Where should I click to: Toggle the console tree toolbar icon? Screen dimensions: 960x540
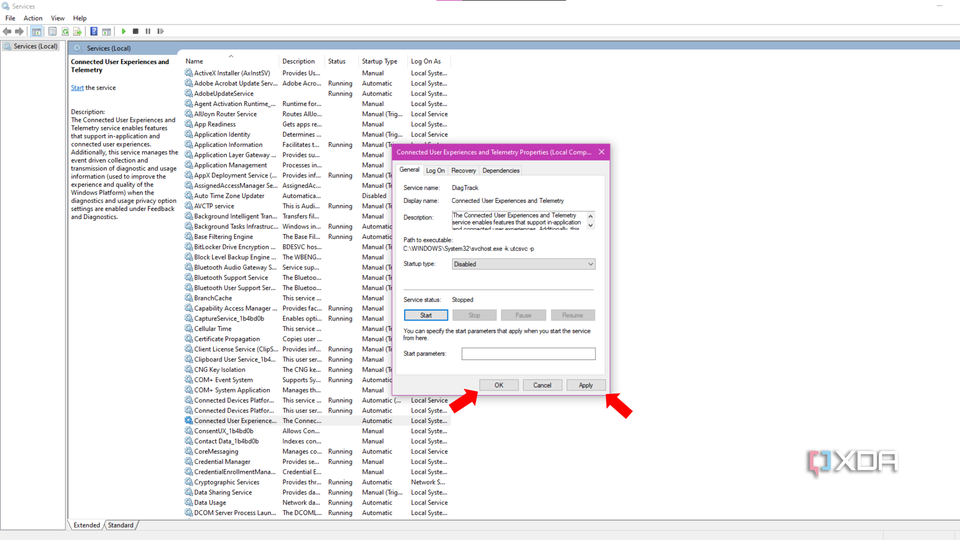(x=37, y=31)
